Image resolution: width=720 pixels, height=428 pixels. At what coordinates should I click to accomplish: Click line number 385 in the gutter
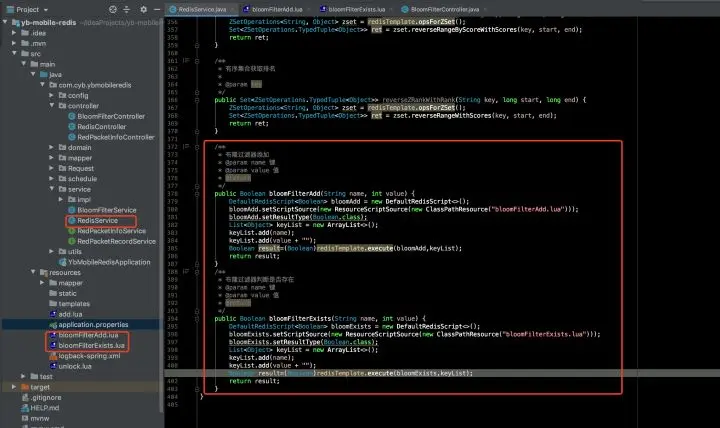[x=172, y=248]
